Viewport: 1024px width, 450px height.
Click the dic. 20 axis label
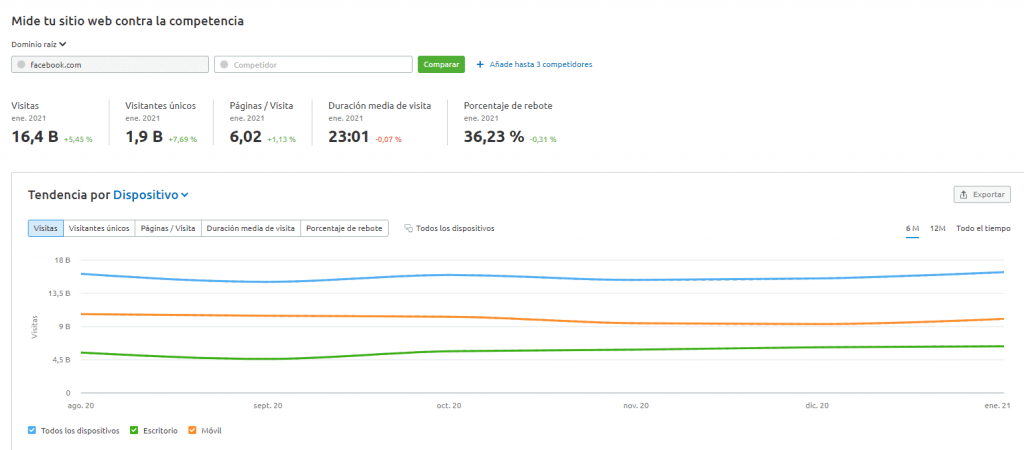pyautogui.click(x=817, y=406)
